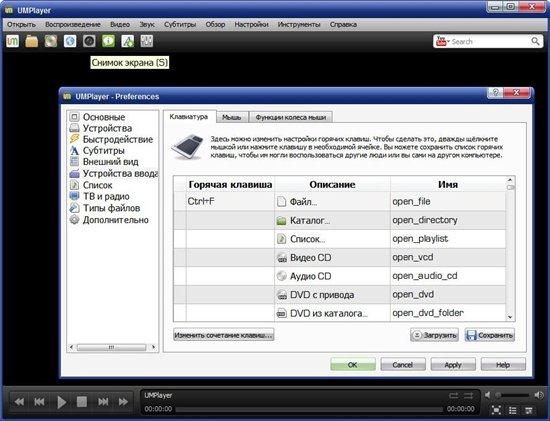550x421 pixels.
Task: Open the Инструменты menu
Action: click(x=299, y=25)
